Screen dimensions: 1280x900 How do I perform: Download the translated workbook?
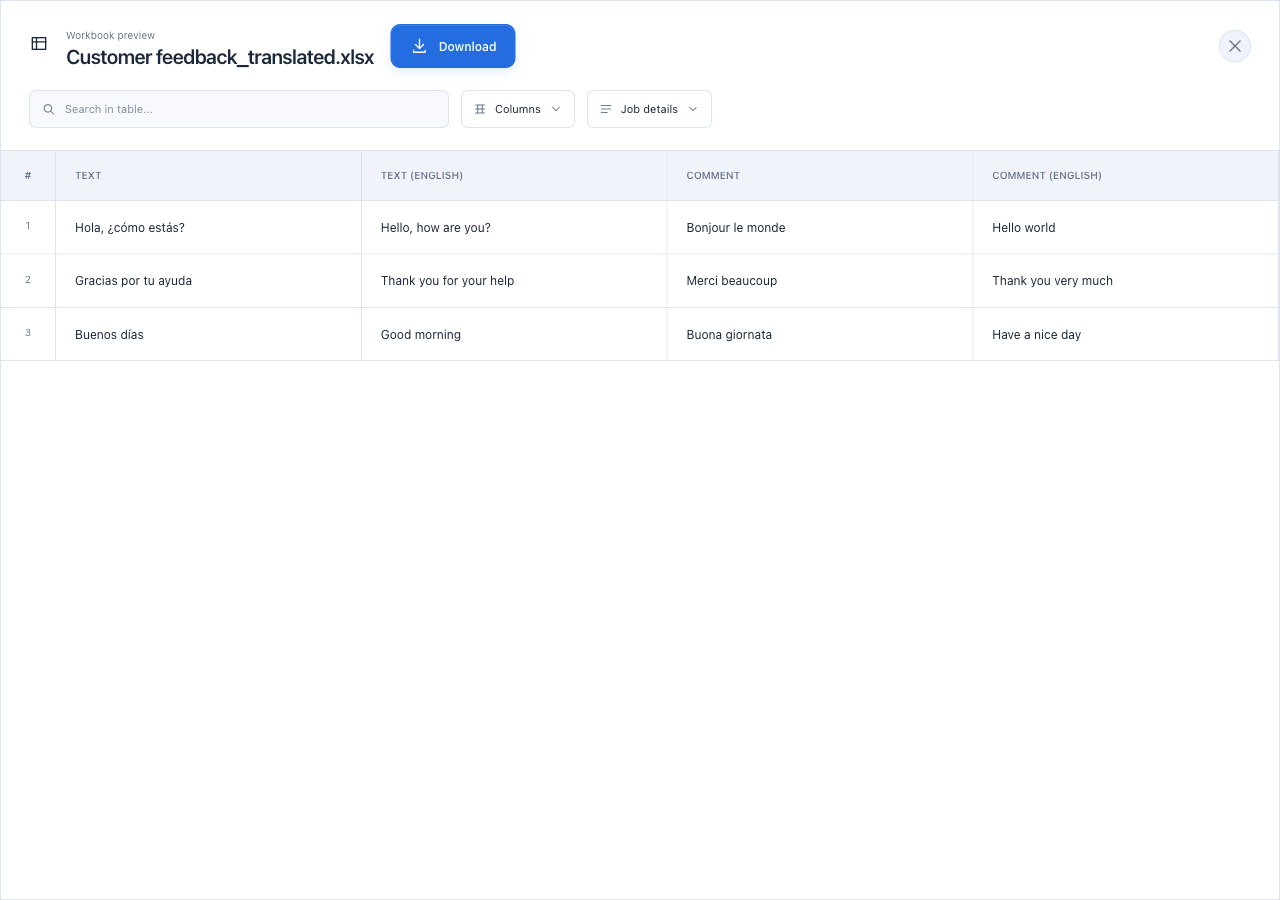(x=453, y=46)
